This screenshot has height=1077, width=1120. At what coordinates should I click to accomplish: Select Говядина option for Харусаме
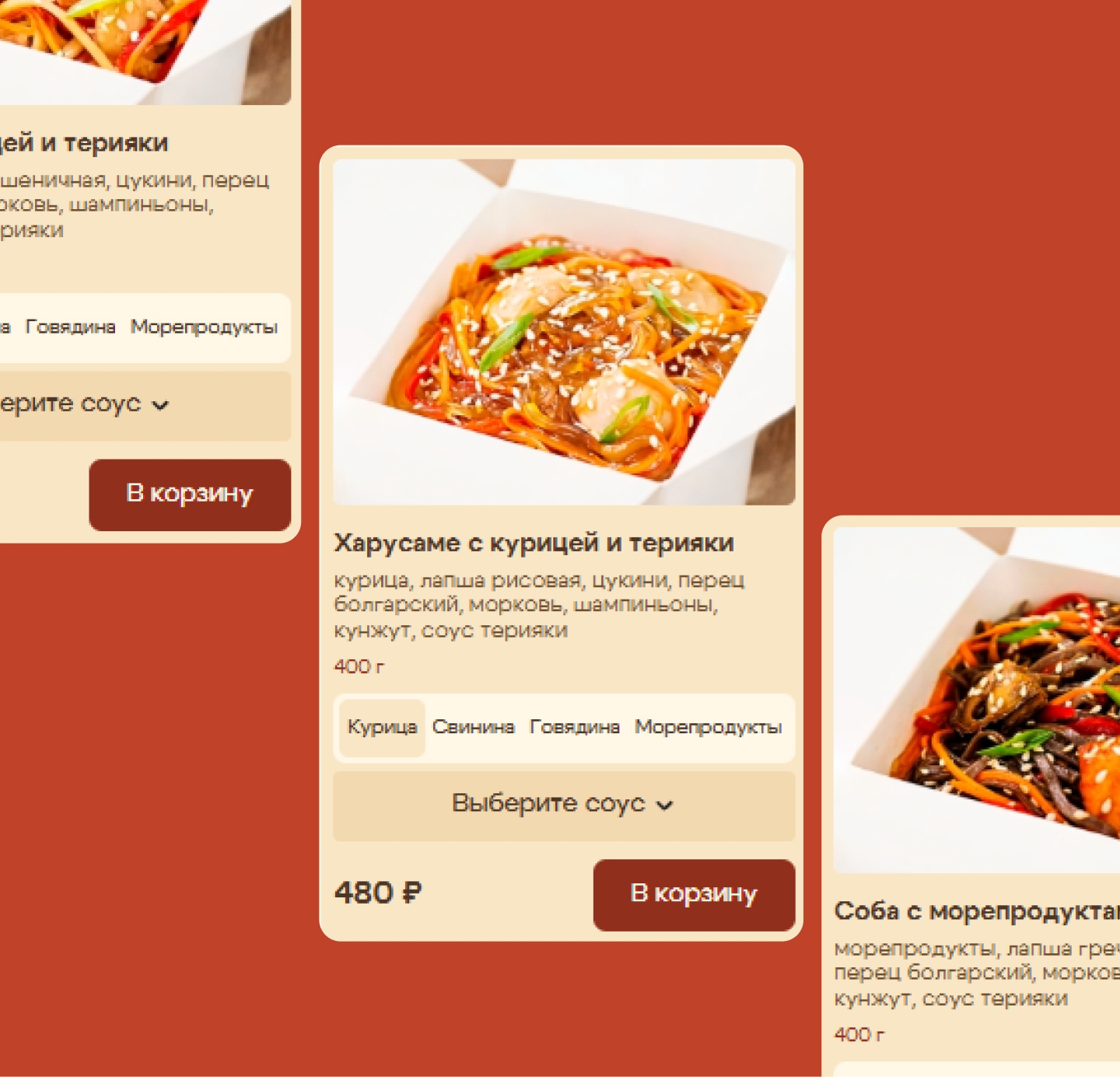pos(575,728)
